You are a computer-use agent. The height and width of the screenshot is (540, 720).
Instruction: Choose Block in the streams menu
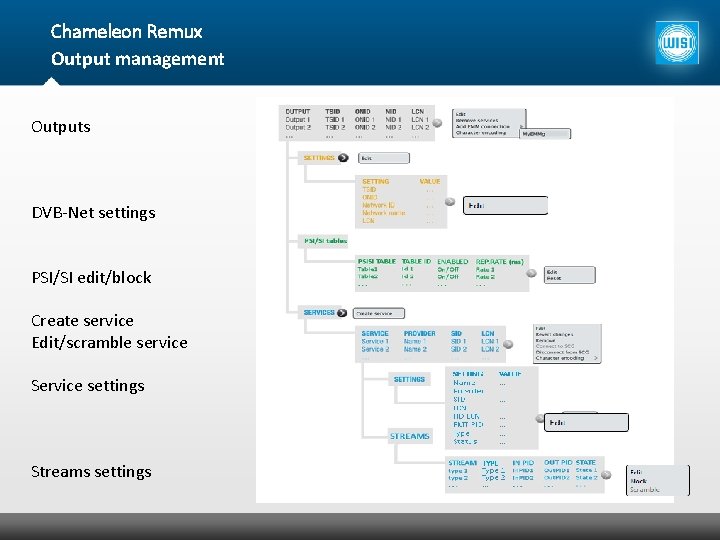pos(638,481)
